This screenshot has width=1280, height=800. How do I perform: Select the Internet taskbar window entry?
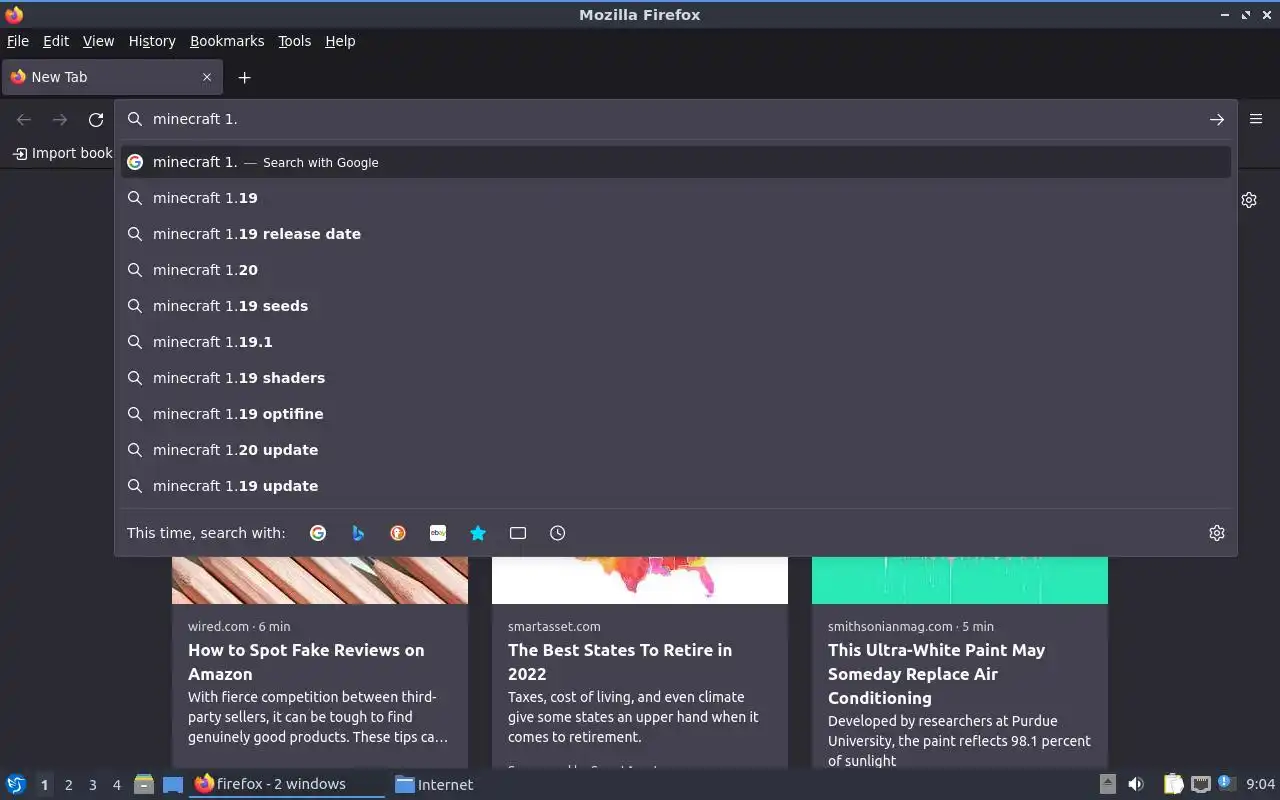tap(434, 784)
